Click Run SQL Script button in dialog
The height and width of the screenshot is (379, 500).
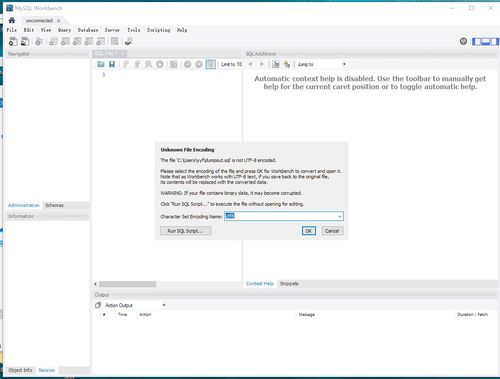point(186,231)
